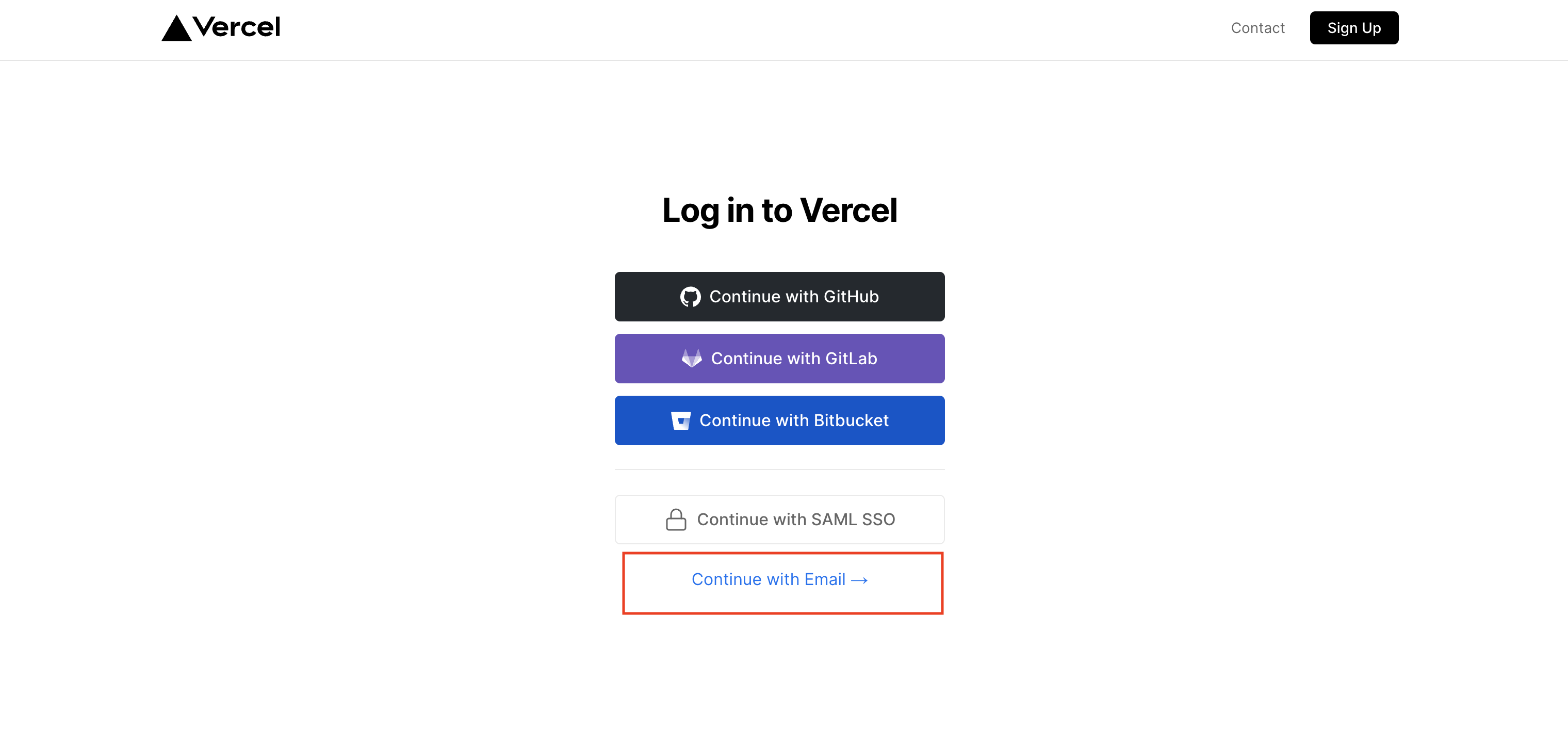The width and height of the screenshot is (1568, 745).
Task: Click the Vercel wordmark in the header
Action: point(236,27)
